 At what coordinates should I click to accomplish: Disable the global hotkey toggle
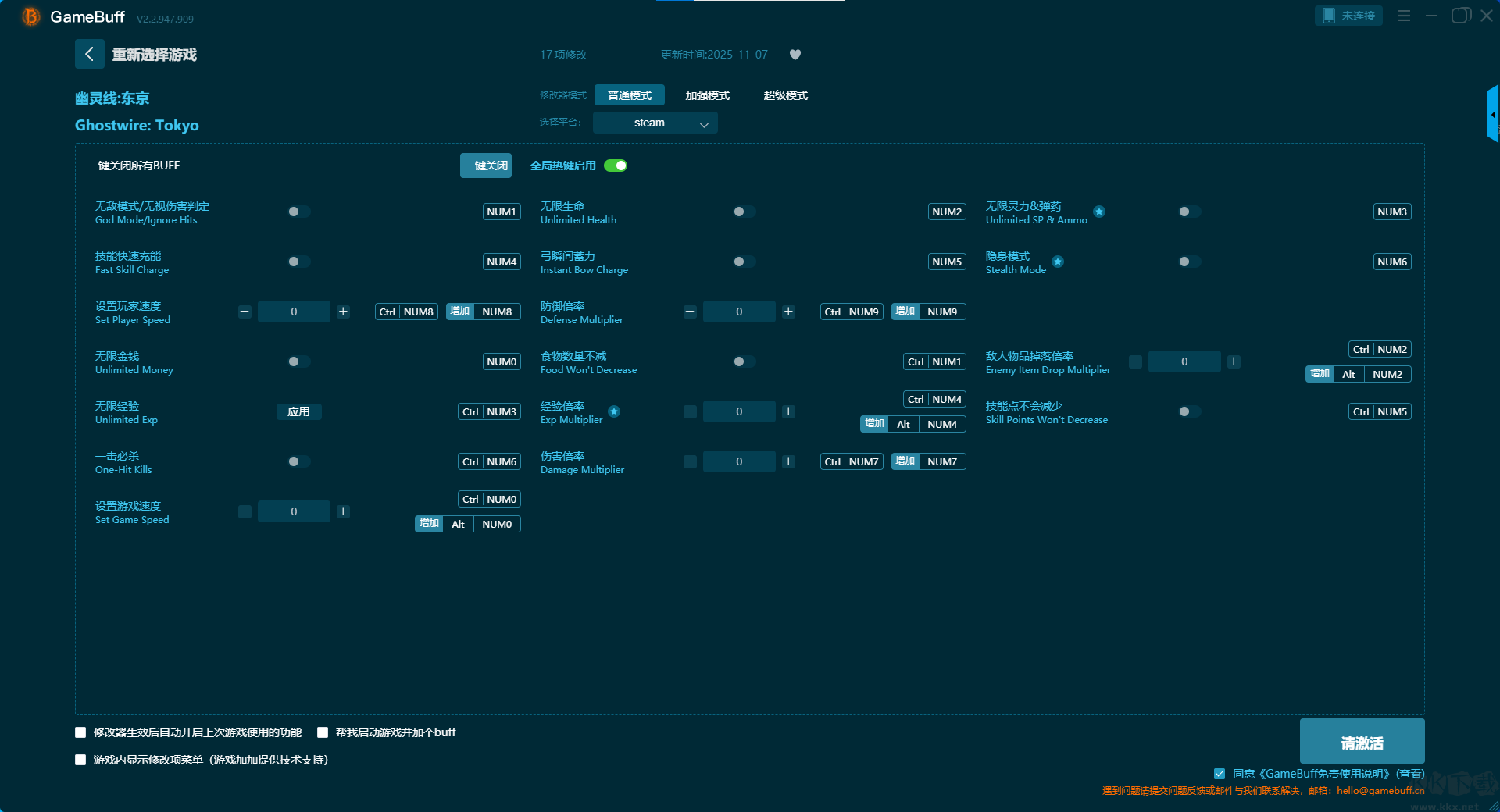click(x=616, y=166)
